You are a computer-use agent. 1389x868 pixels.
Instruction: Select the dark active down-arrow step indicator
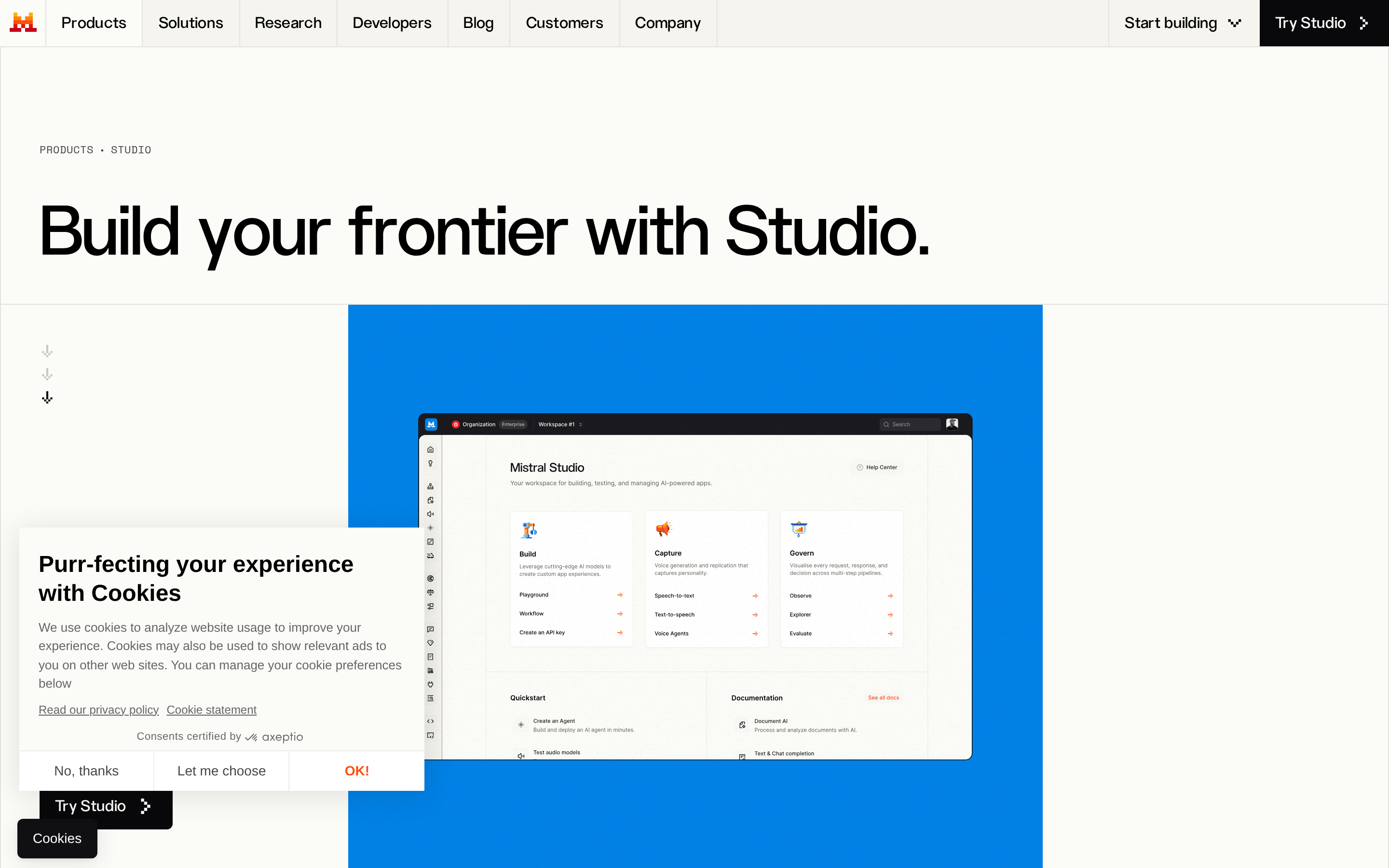pyautogui.click(x=47, y=397)
